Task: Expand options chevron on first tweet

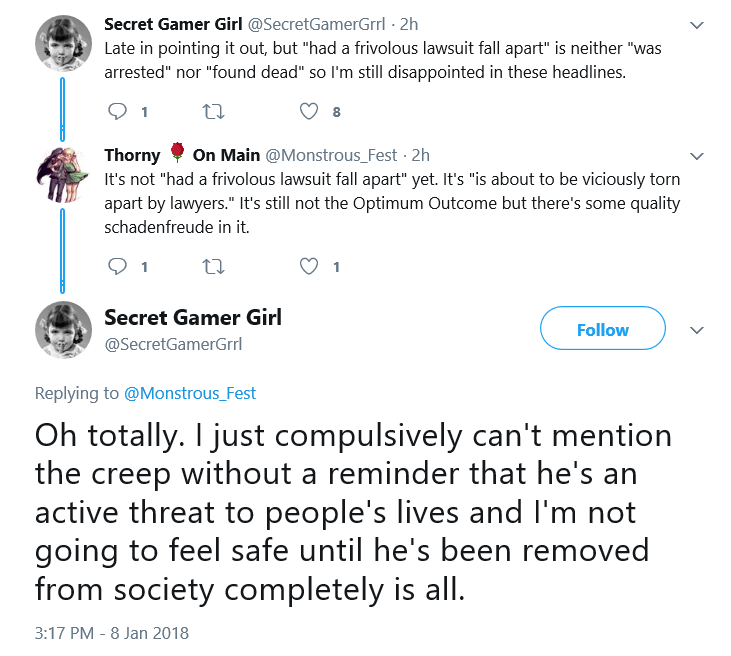Action: tap(697, 25)
